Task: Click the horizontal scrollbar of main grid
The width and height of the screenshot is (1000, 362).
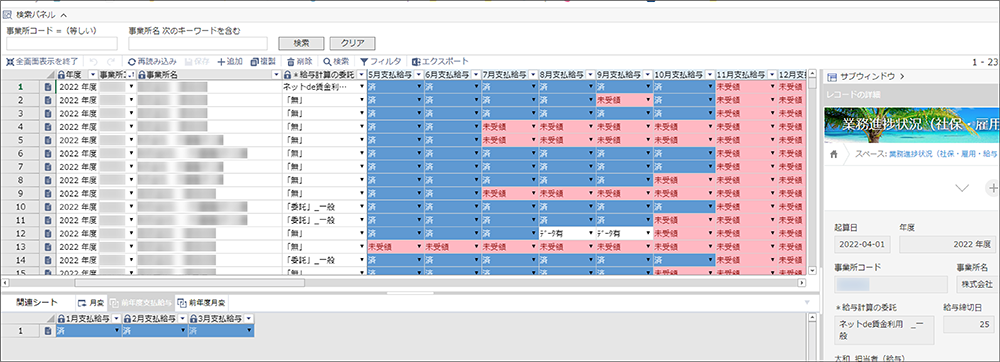Action: coord(190,282)
